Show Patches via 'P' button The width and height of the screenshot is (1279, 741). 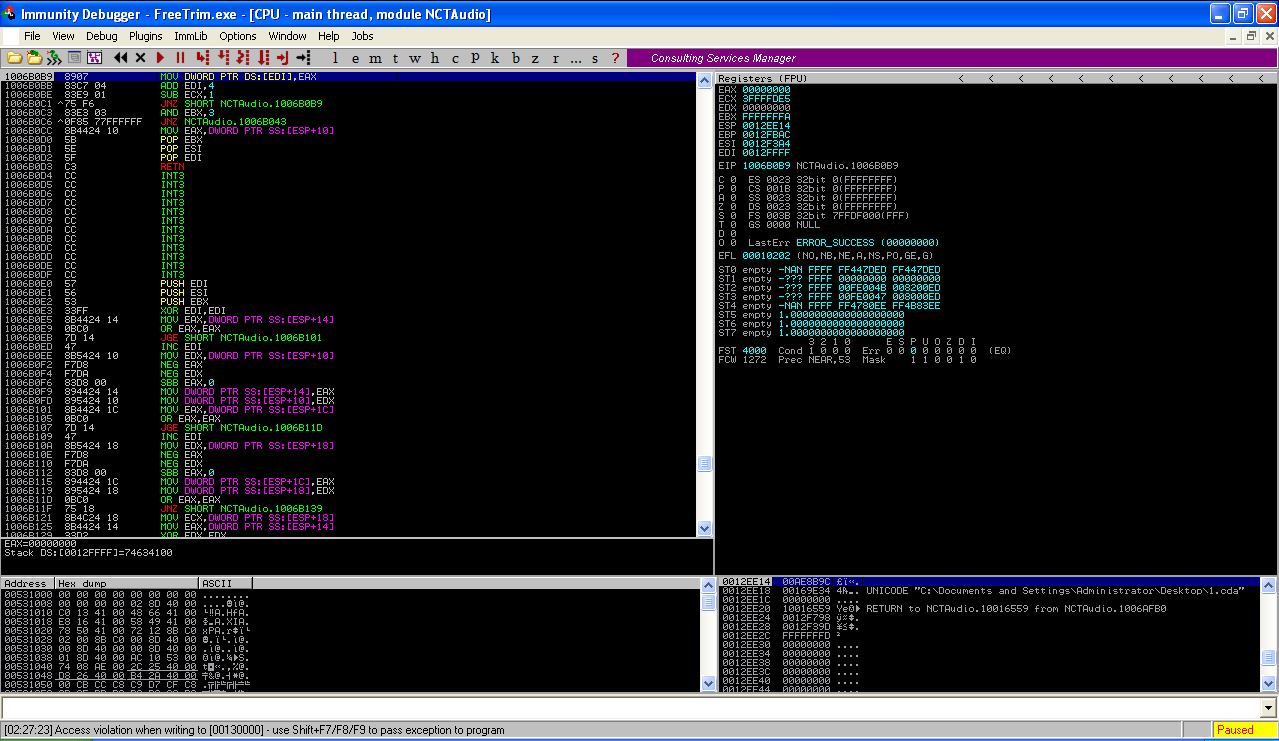point(475,58)
